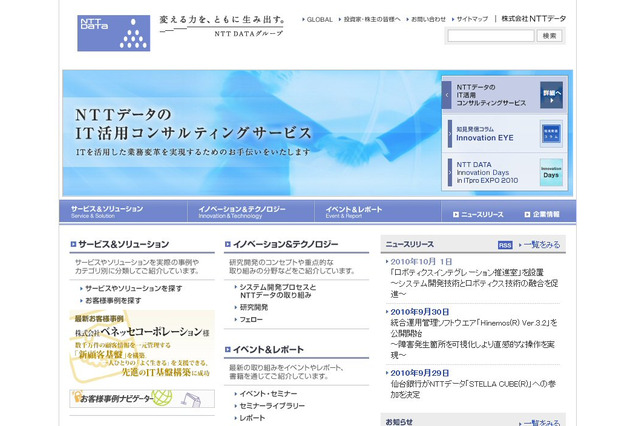This screenshot has width=640, height=426.
Task: Click the left arrow on banner panel
Action: pos(447,95)
